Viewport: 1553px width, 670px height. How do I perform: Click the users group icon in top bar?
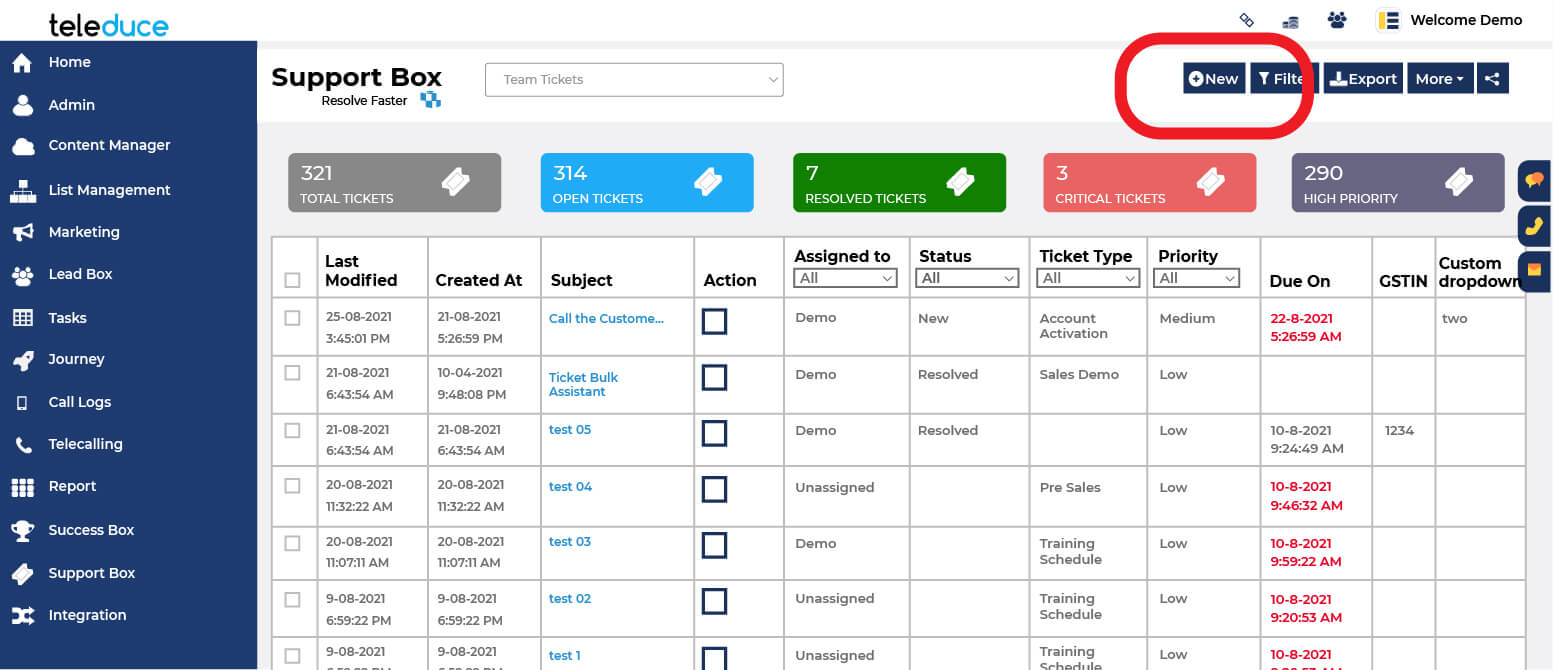pos(1337,18)
